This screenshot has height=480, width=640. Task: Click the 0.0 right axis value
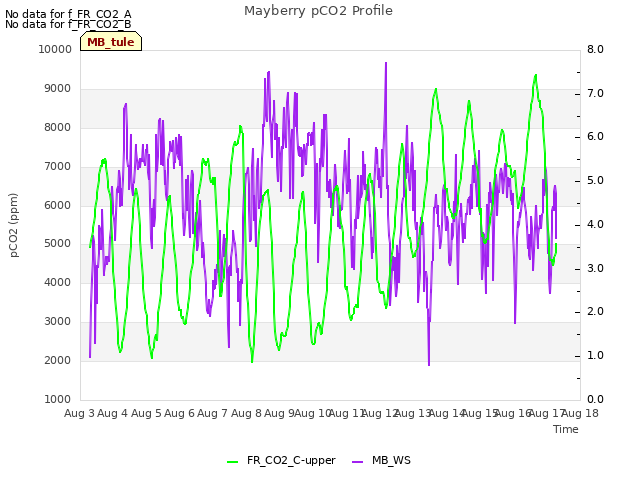pyautogui.click(x=595, y=399)
